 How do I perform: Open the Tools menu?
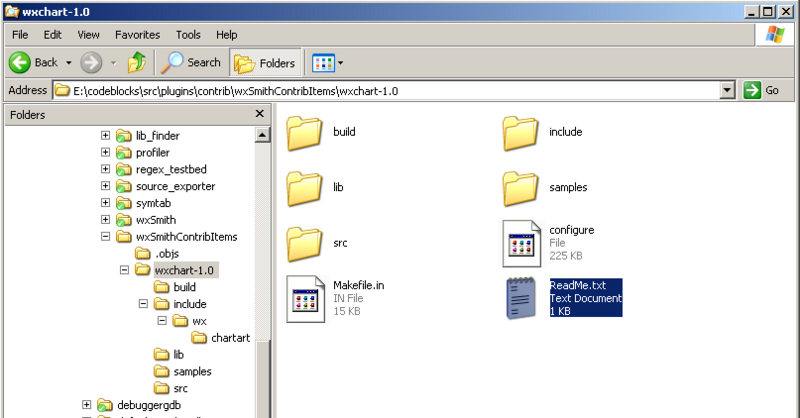tap(188, 35)
